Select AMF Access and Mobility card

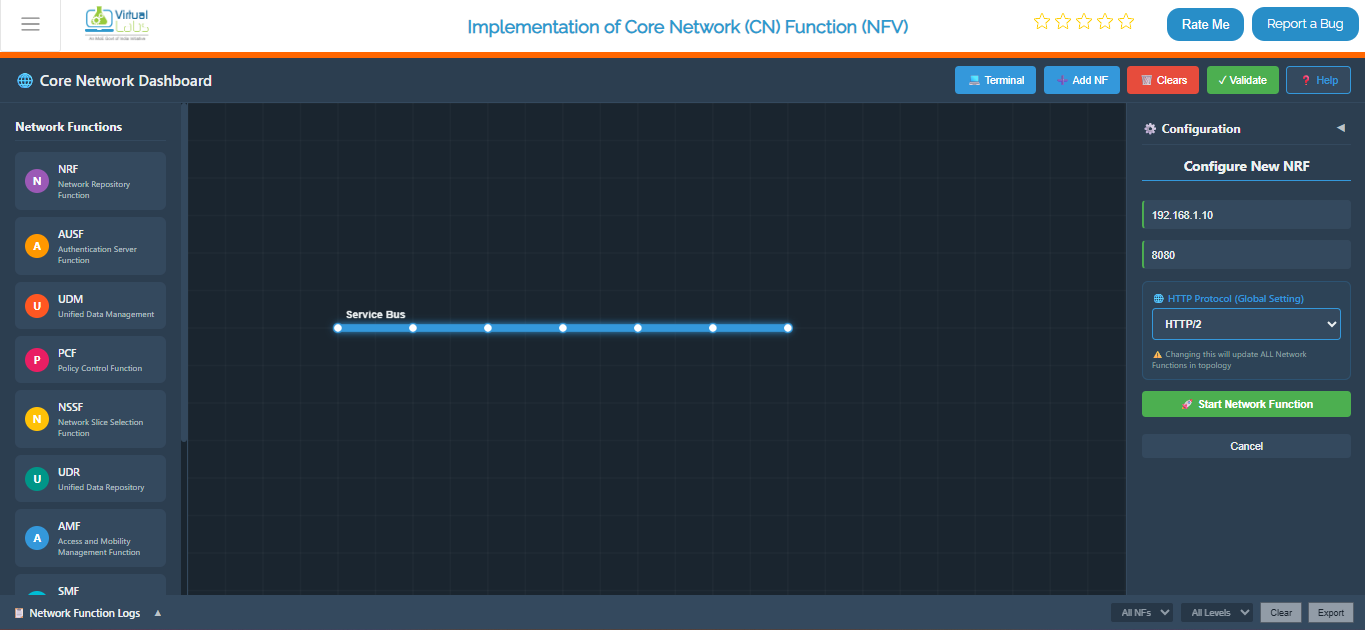click(x=90, y=538)
